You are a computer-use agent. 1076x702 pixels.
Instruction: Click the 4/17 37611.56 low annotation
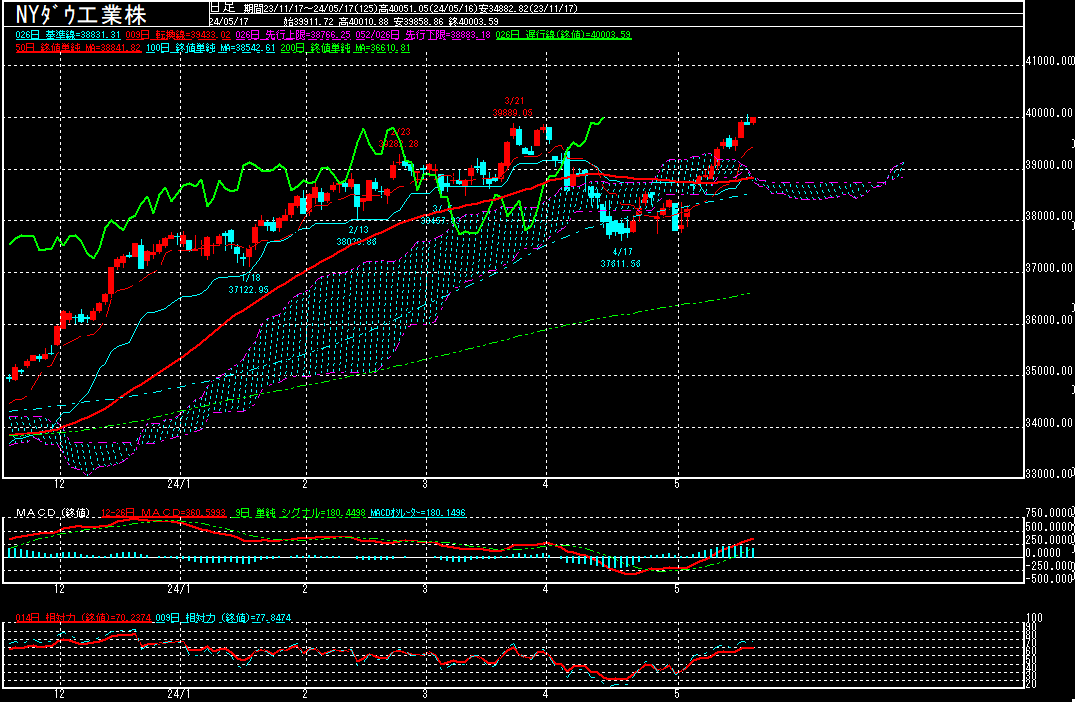point(620,257)
